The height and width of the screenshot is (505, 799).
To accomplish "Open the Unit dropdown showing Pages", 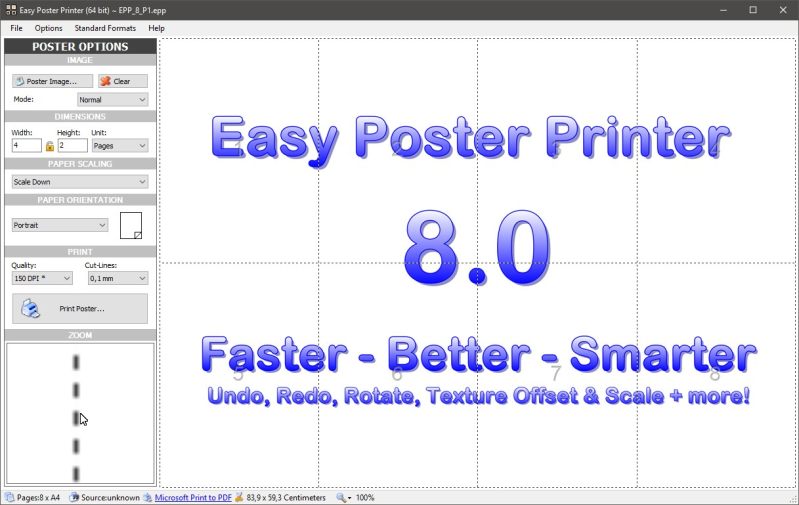I will click(x=120, y=145).
